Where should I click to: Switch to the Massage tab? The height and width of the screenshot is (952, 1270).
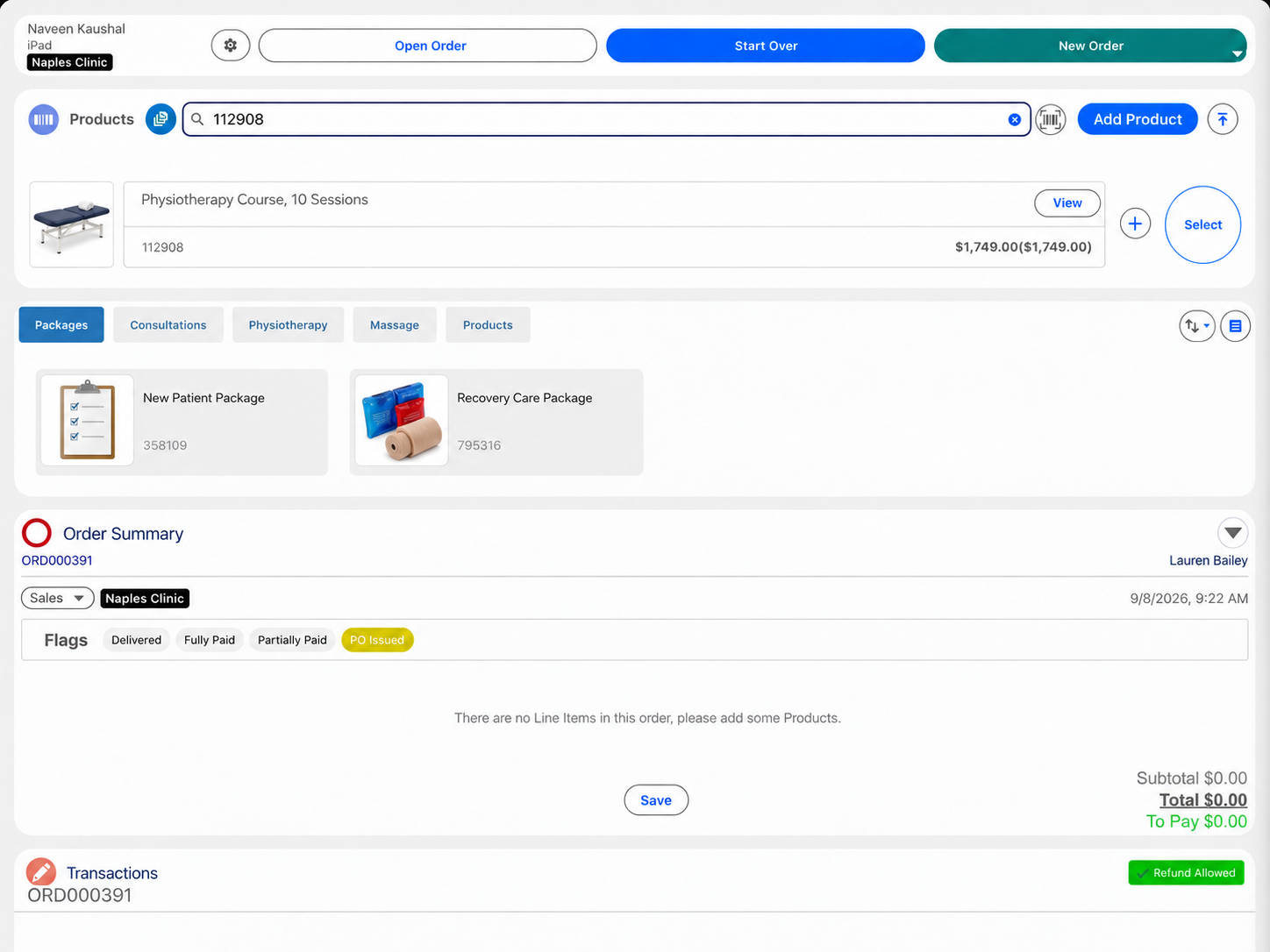(395, 324)
